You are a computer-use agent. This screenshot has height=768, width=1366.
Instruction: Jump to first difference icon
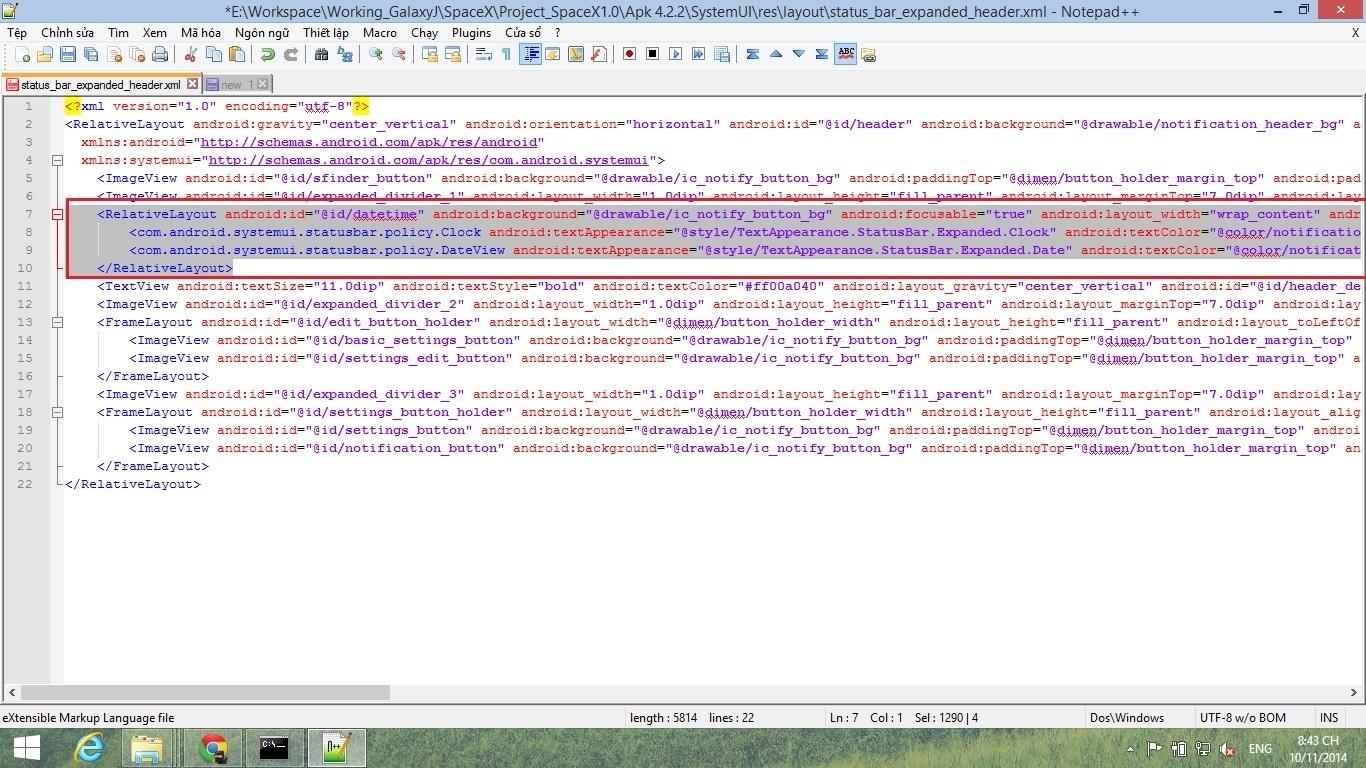point(753,54)
